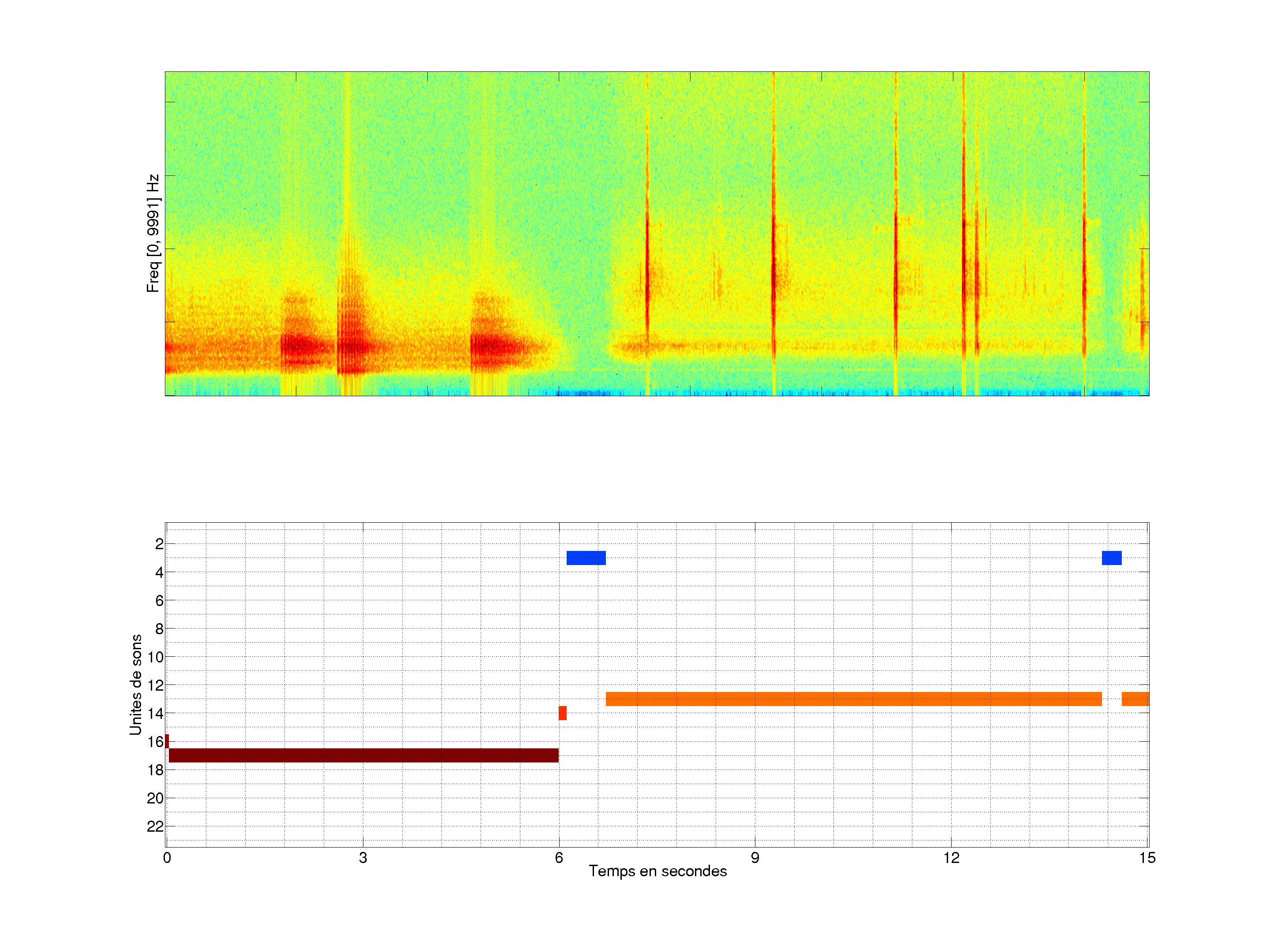Image resolution: width=1270 pixels, height=952 pixels.
Task: Click the "Temps en secondes" axis label
Action: (x=657, y=871)
